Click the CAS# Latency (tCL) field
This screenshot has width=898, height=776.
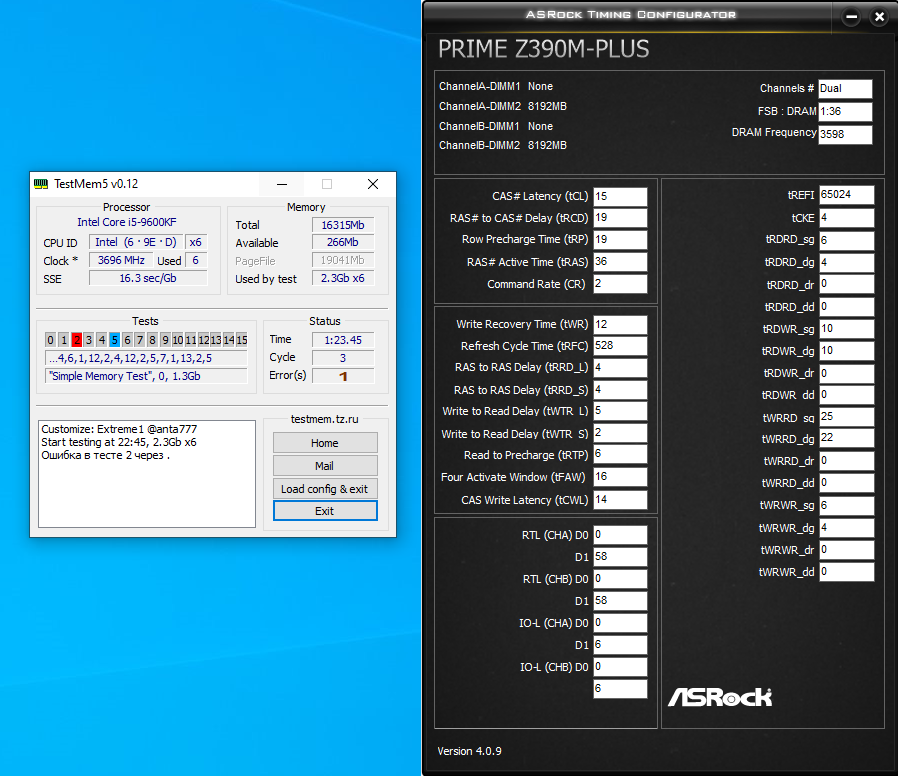(x=620, y=196)
